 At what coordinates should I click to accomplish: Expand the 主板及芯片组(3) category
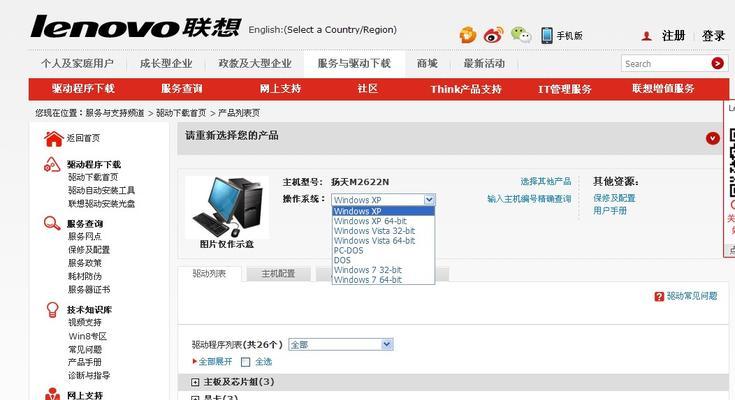tap(195, 382)
